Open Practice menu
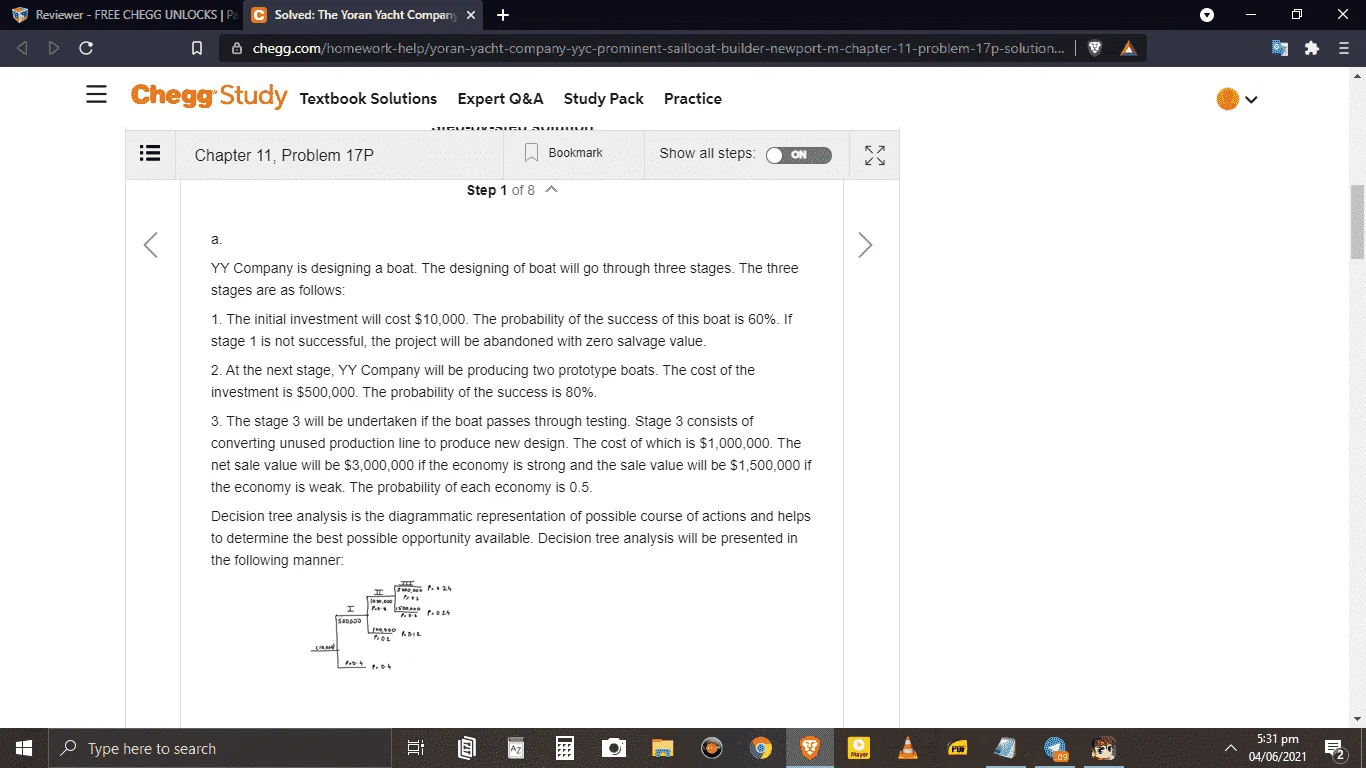1366x768 pixels. click(693, 98)
